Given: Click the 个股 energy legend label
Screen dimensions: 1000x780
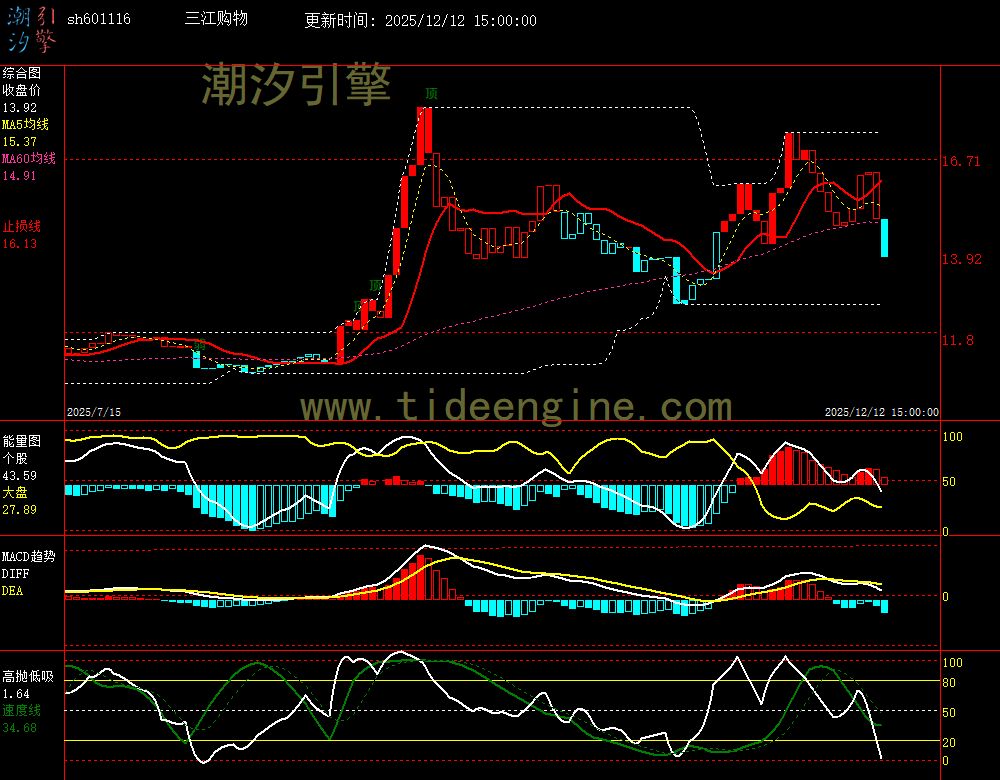Looking at the screenshot, I should 14,458.
